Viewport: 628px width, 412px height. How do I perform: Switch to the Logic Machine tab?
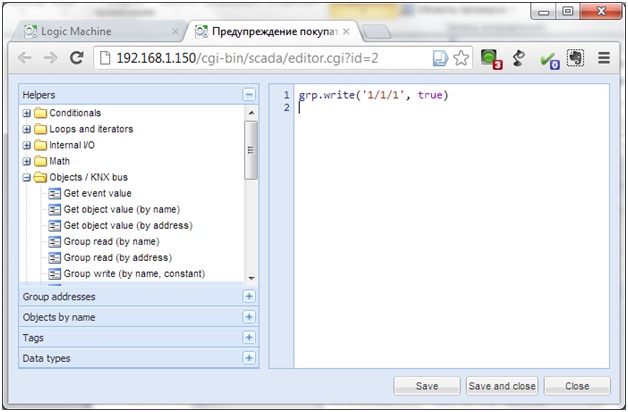coord(96,31)
